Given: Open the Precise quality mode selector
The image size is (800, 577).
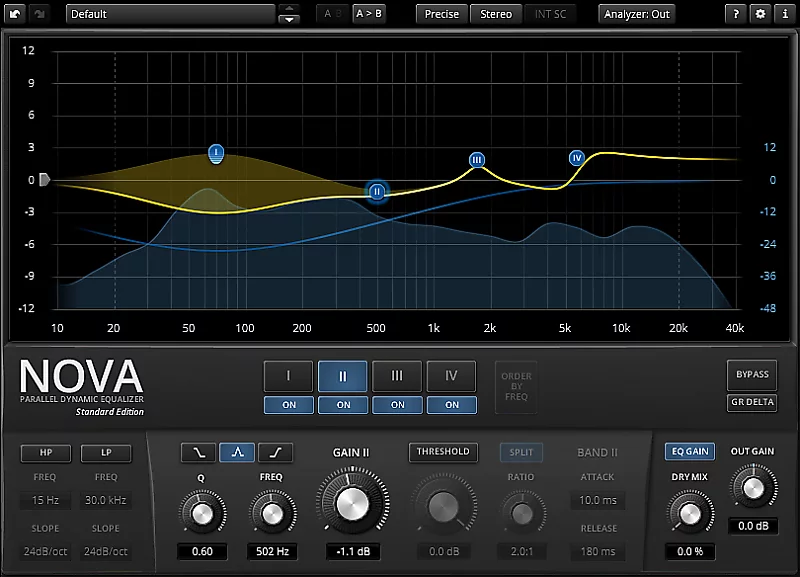Looking at the screenshot, I should pyautogui.click(x=442, y=14).
